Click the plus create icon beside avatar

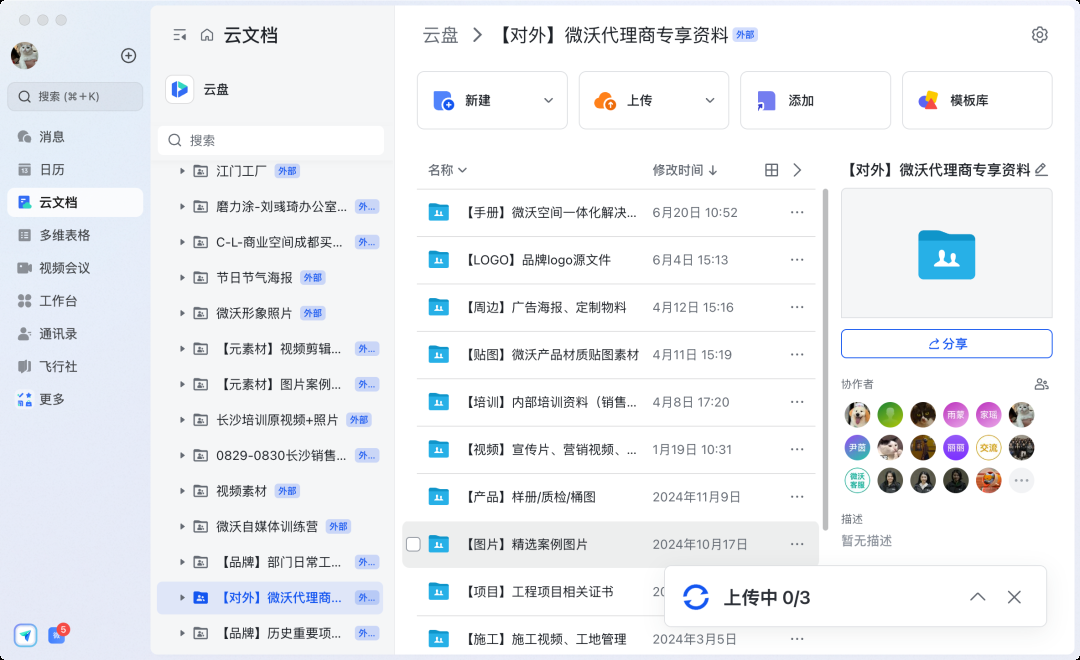point(128,56)
